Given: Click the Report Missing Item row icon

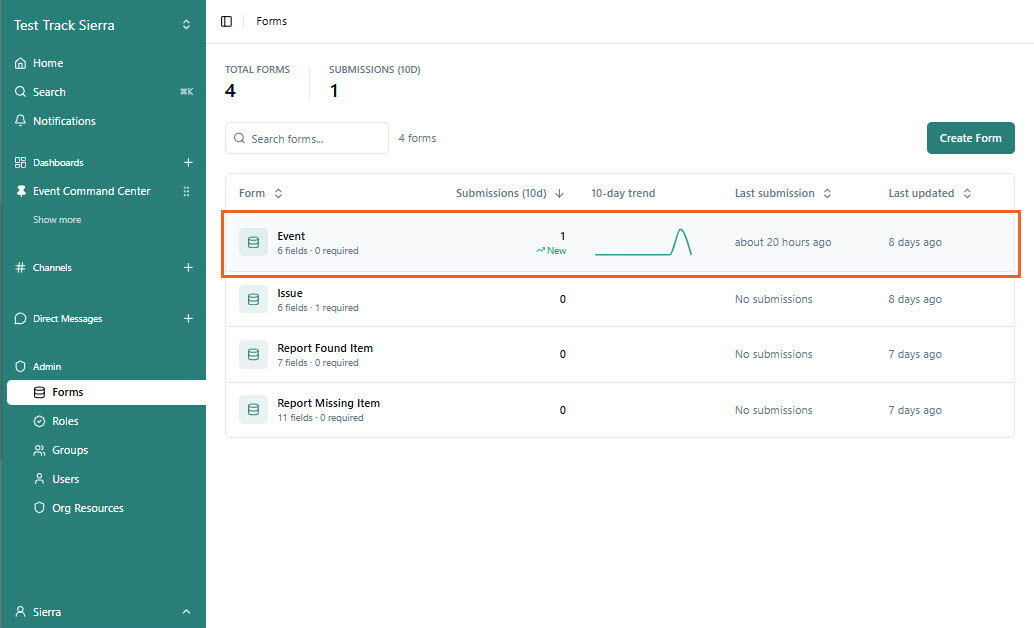Looking at the screenshot, I should (253, 410).
